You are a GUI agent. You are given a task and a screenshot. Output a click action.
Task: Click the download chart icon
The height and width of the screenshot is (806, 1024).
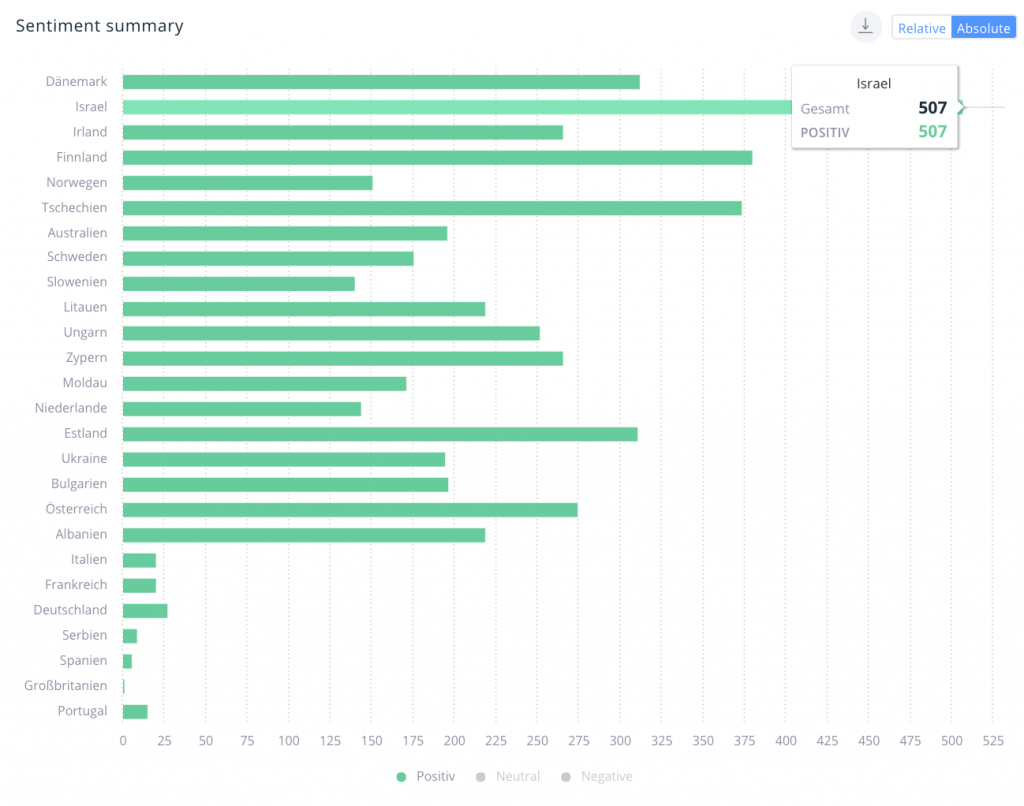865,27
